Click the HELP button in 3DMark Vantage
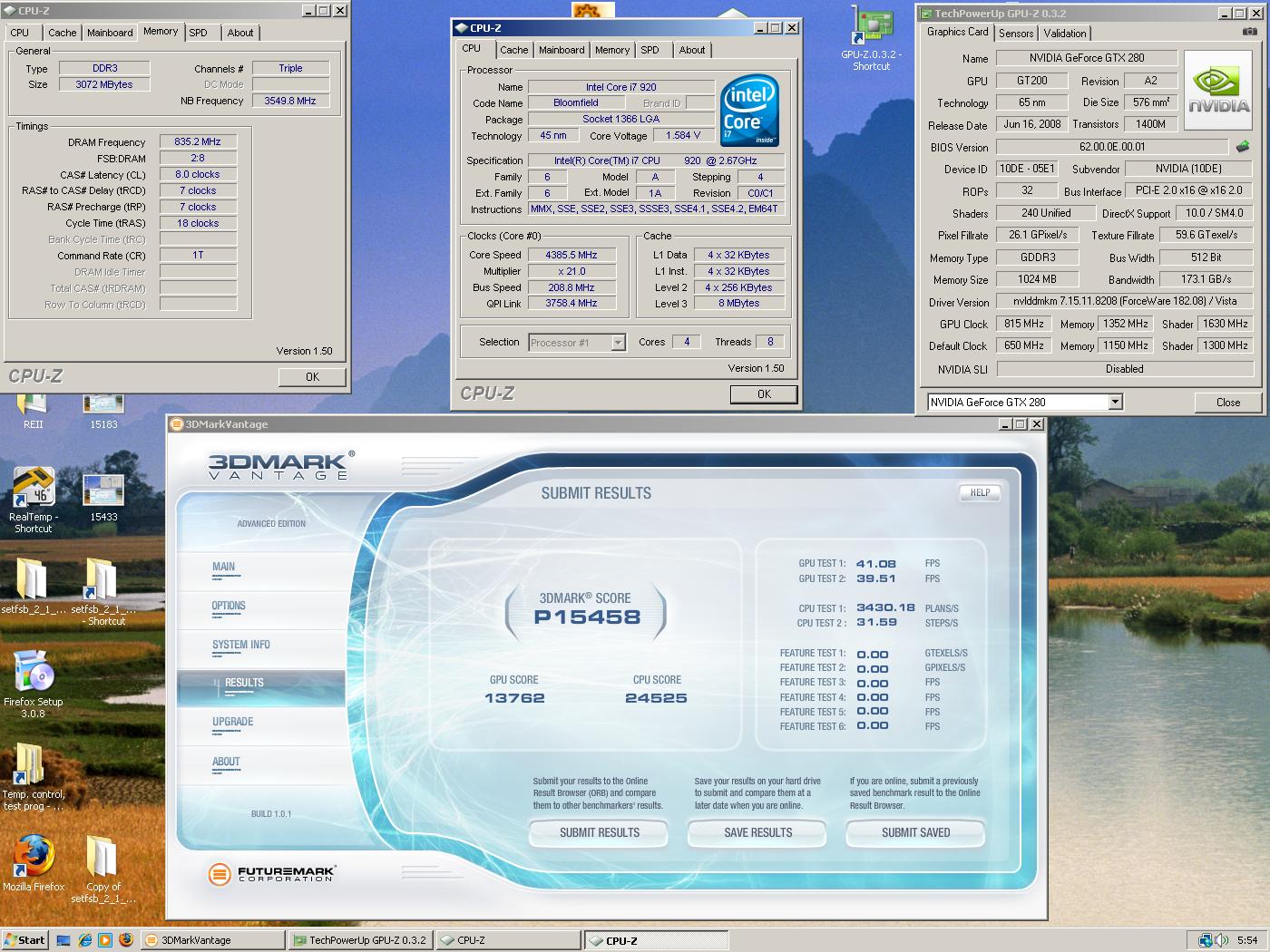1270x952 pixels. coord(980,492)
